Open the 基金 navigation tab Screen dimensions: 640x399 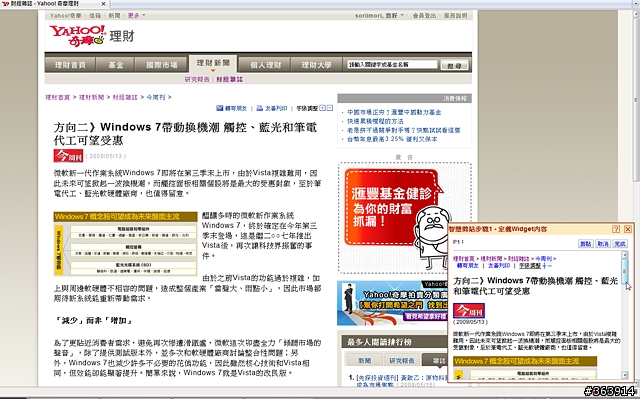[x=116, y=65]
